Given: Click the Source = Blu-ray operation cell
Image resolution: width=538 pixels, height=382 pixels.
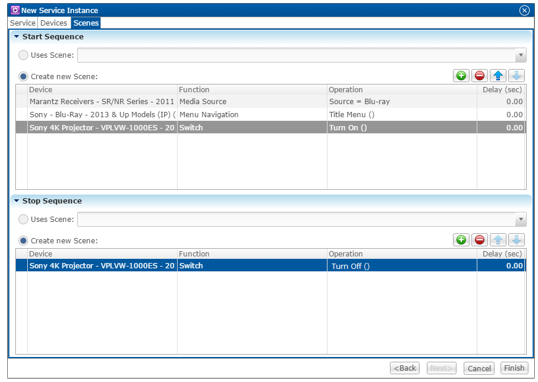Looking at the screenshot, I should point(402,102).
